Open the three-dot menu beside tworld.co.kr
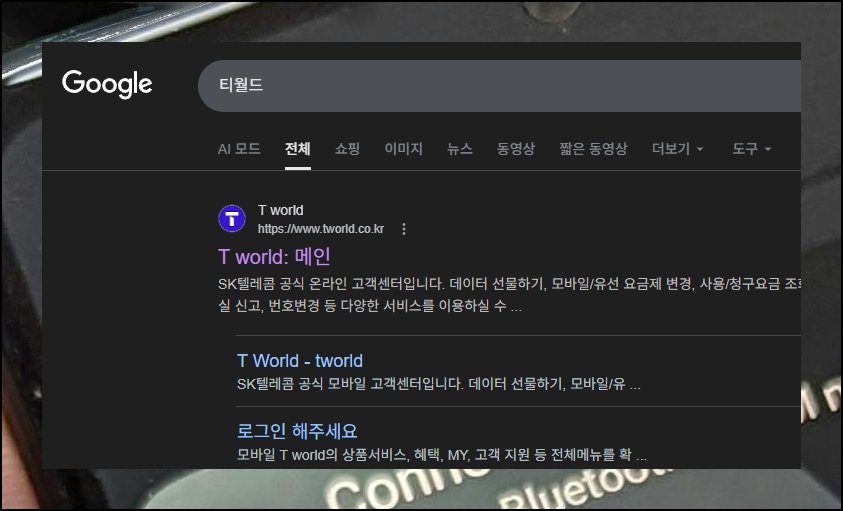This screenshot has height=511, width=843. pos(404,229)
